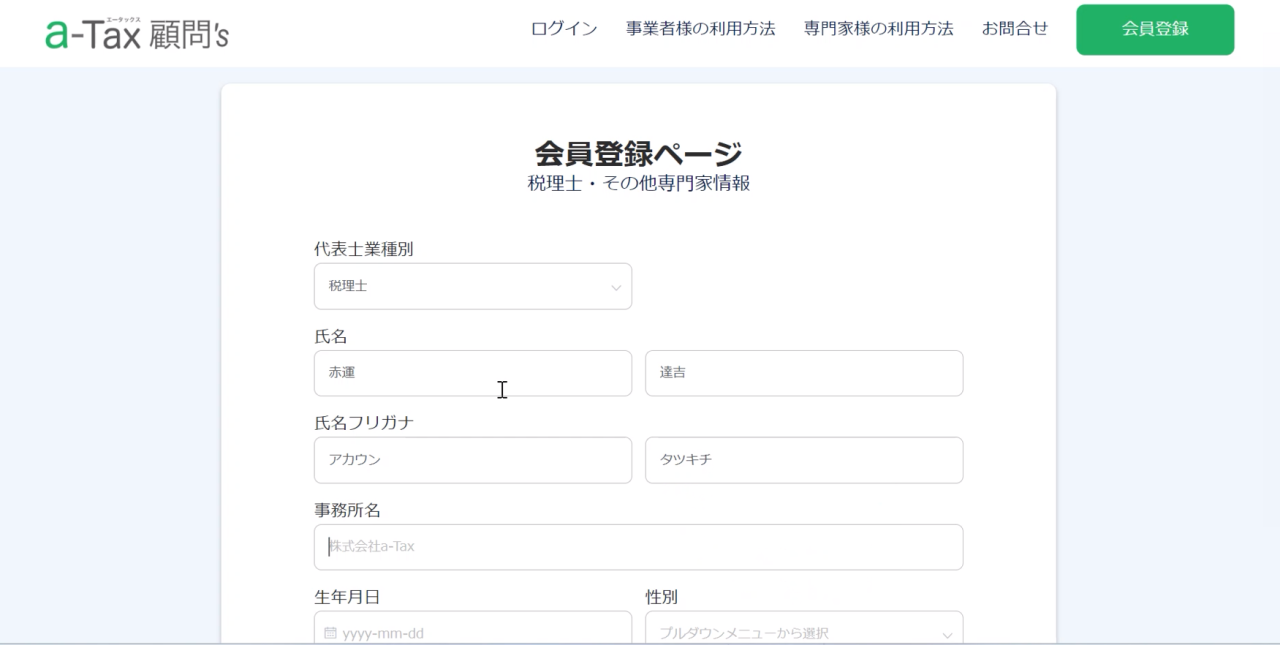1280x645 pixels.
Task: Click the a-Tax 顧問's logo
Action: pyautogui.click(x=137, y=34)
